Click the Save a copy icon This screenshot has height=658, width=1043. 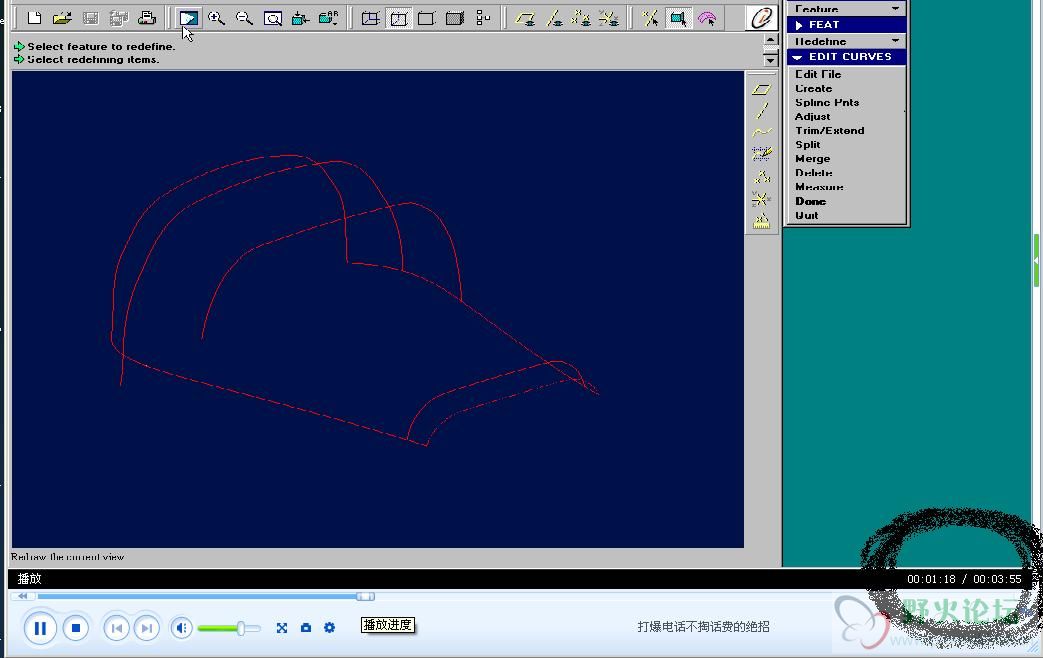118,19
